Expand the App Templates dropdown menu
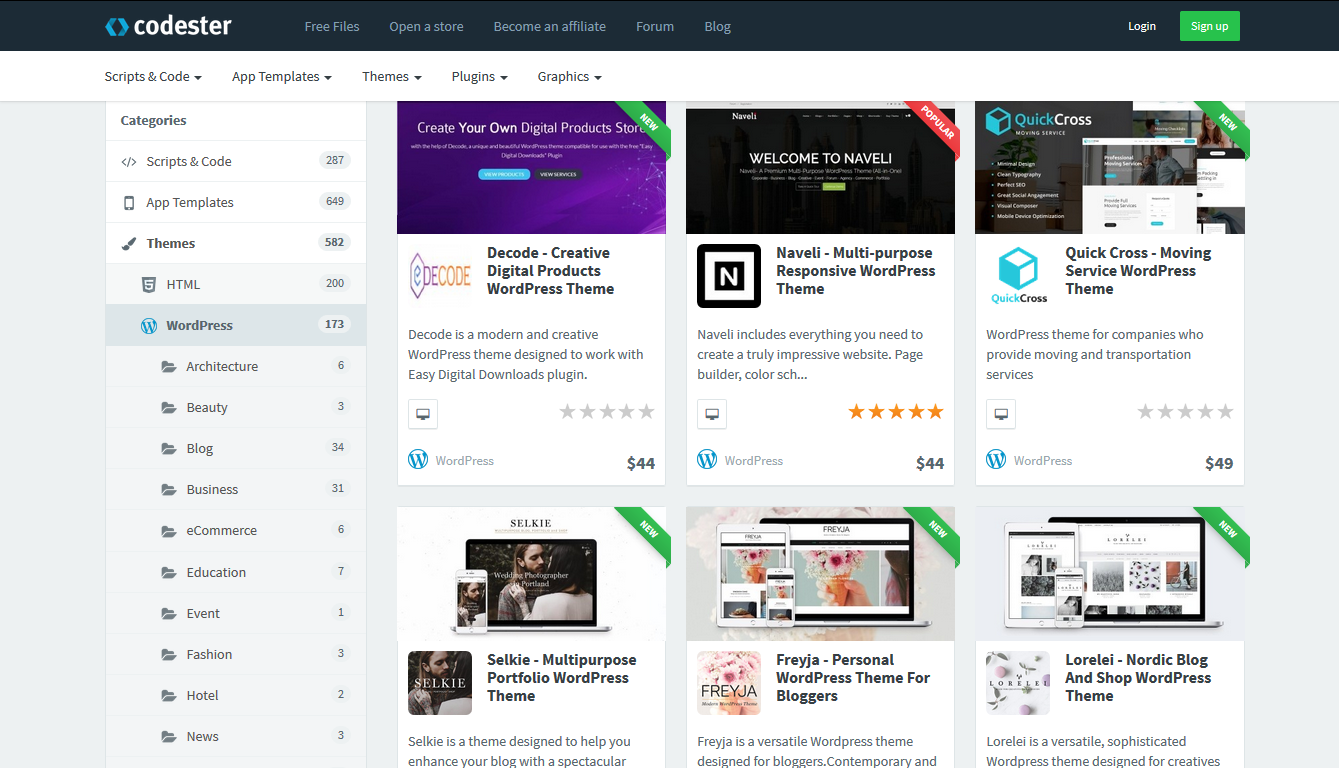Viewport: 1339px width, 768px height. tap(282, 76)
